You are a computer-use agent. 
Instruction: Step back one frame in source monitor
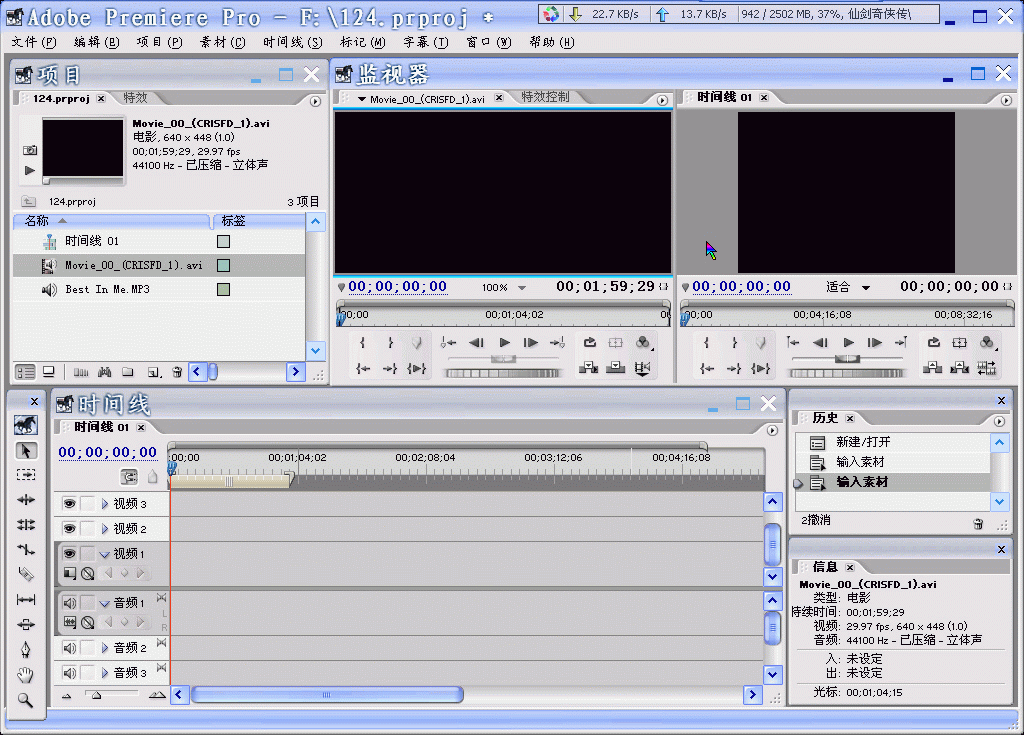(x=477, y=342)
